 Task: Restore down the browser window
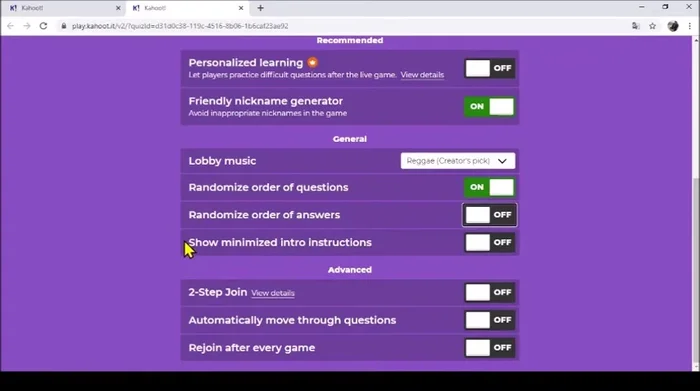[x=665, y=7]
